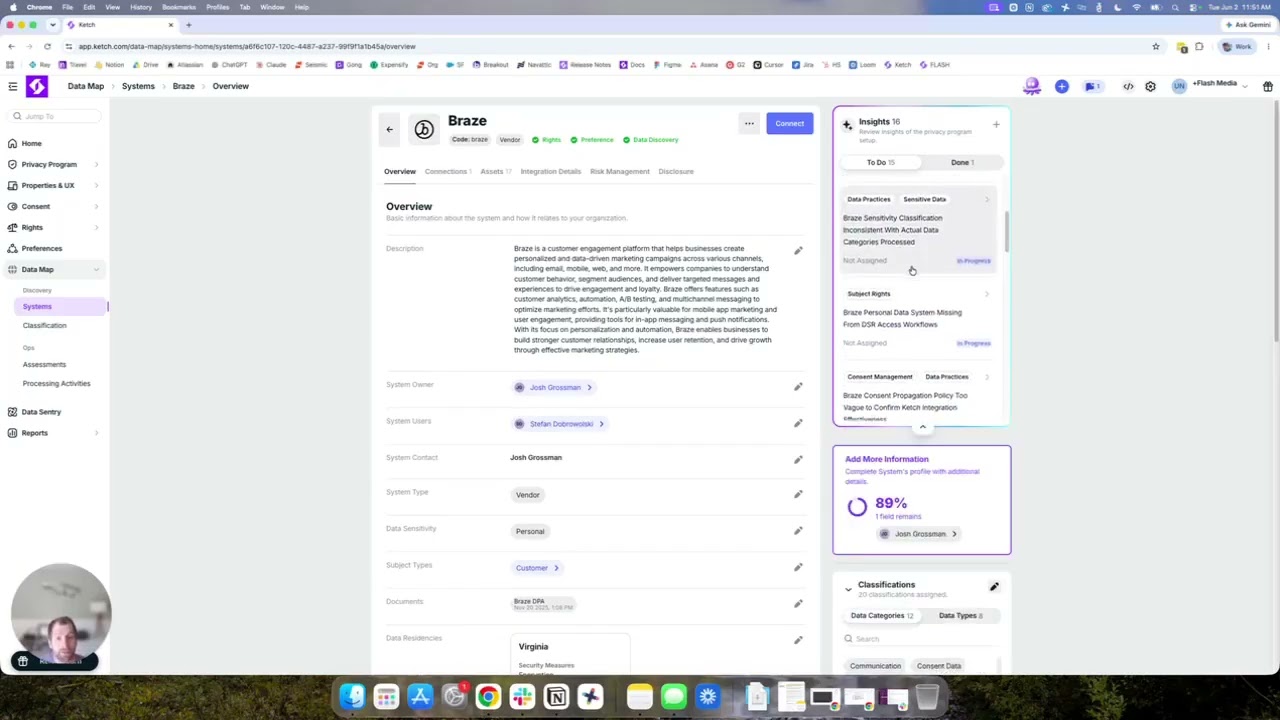Open the Braze DPA document

pyautogui.click(x=543, y=604)
